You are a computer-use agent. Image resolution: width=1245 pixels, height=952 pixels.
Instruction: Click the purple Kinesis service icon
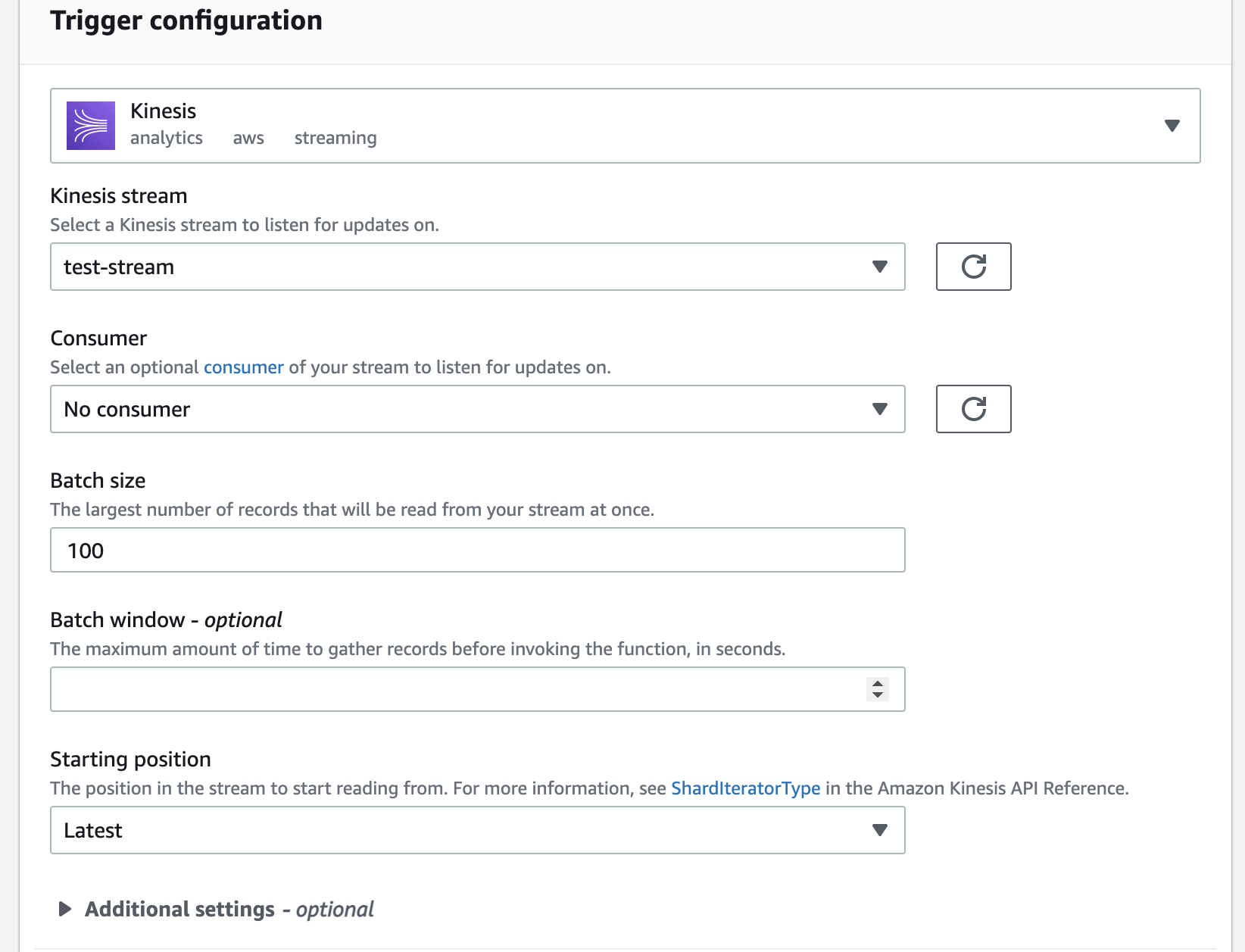pos(91,126)
